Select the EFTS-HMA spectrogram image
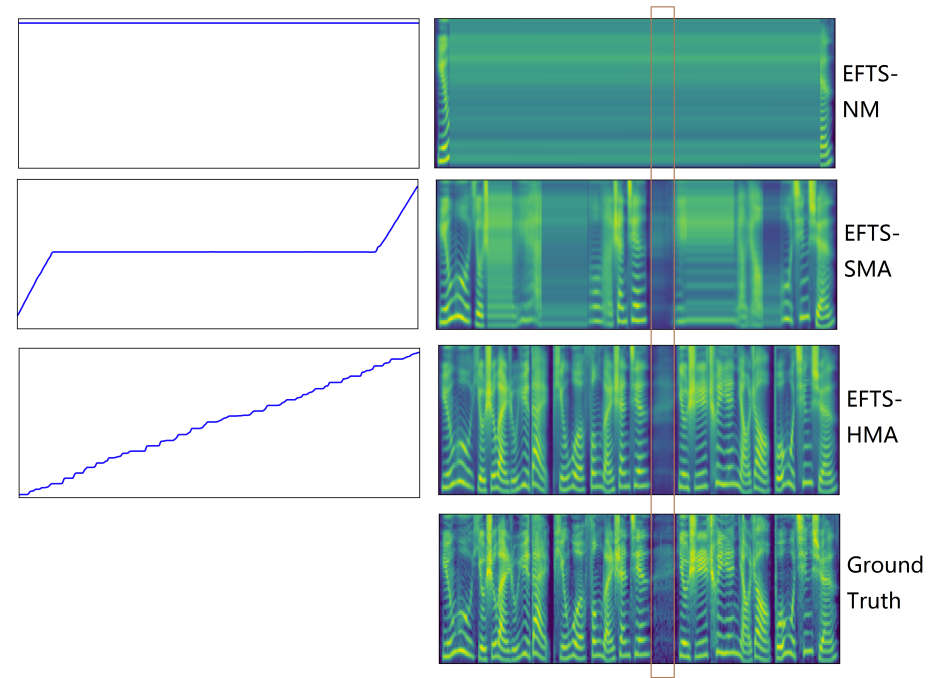This screenshot has height=678, width=946. [x=639, y=420]
